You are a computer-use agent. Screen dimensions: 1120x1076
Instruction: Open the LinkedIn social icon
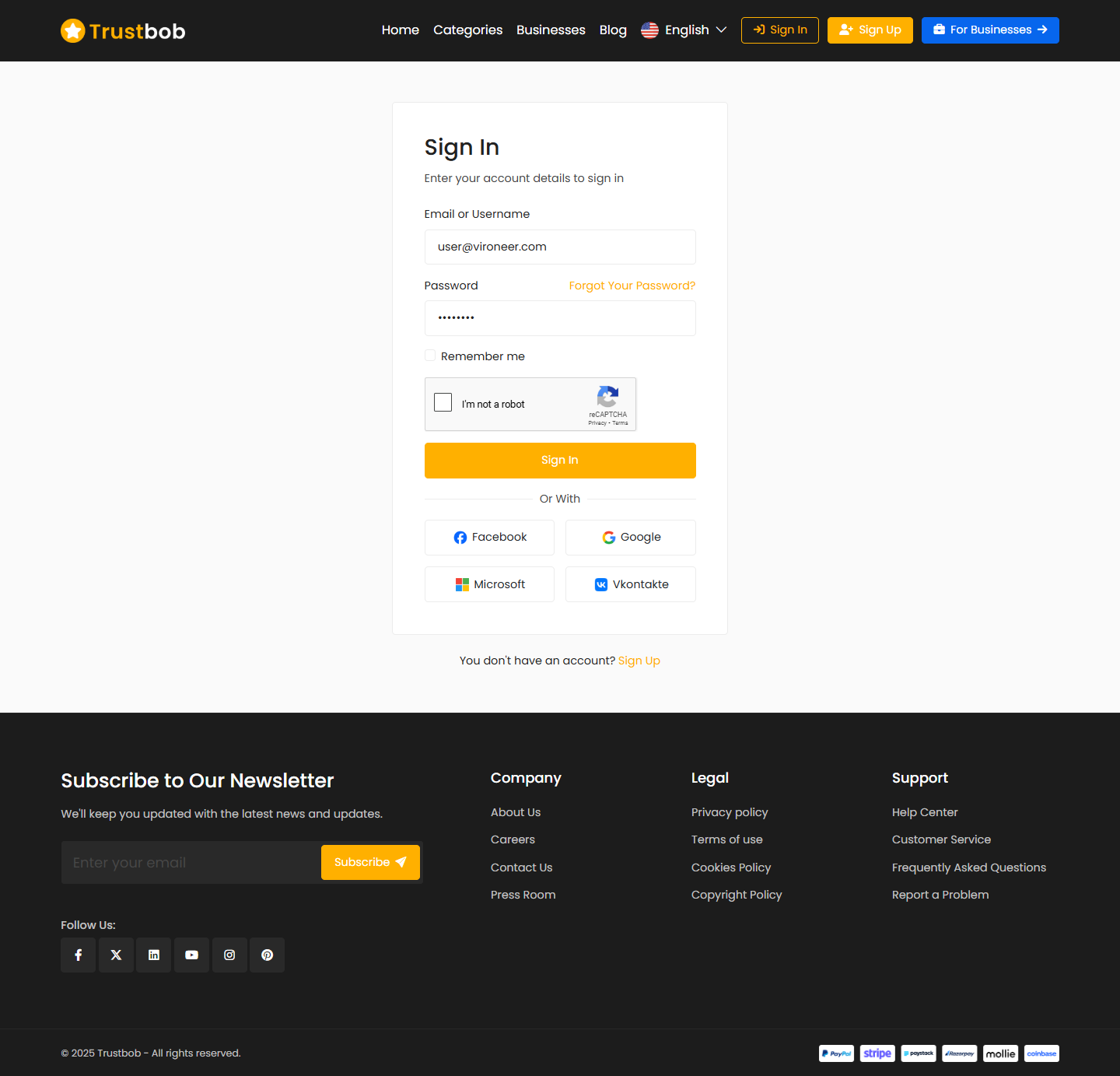pyautogui.click(x=154, y=955)
